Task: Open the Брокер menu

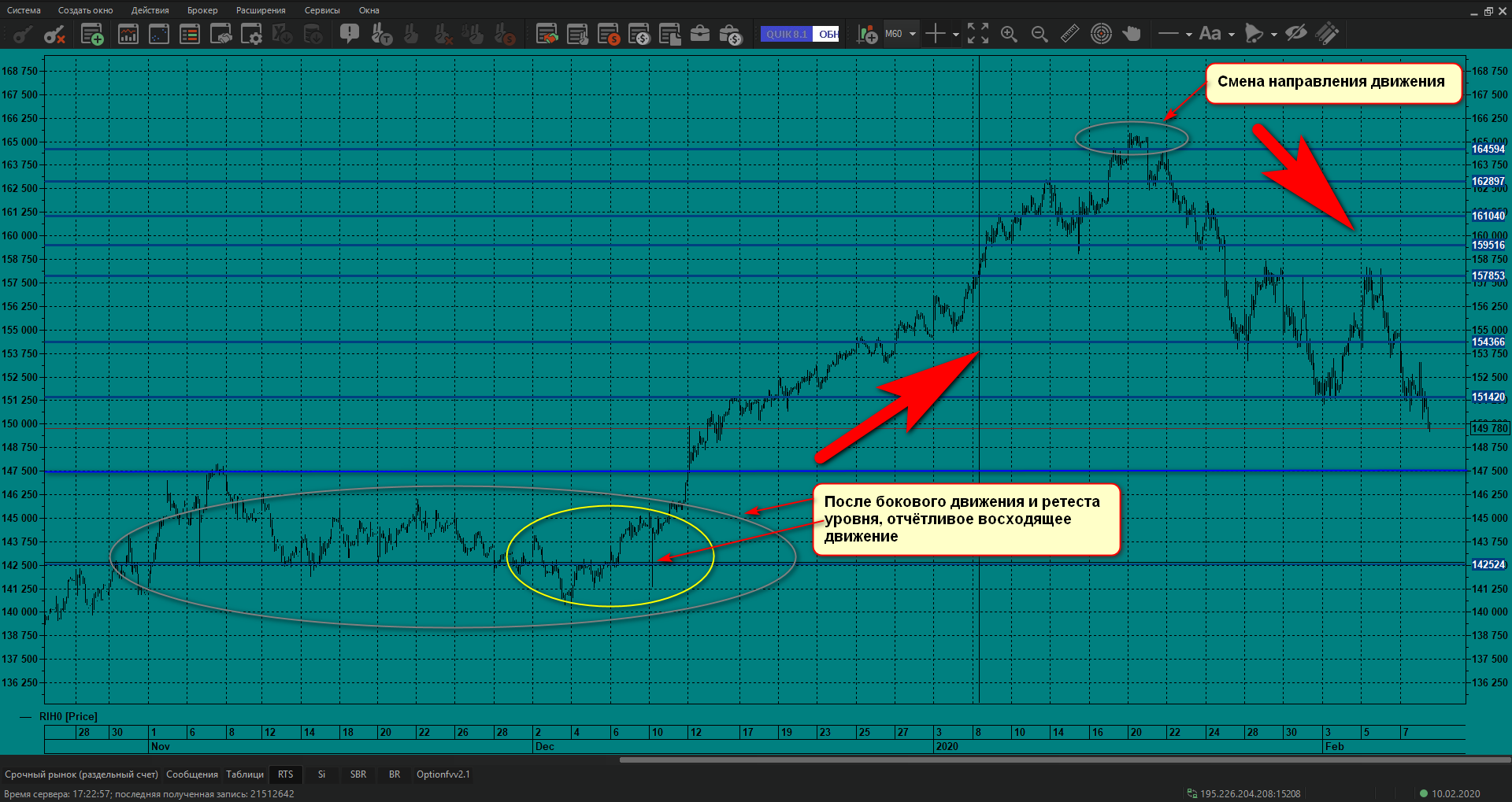Action: coord(202,10)
